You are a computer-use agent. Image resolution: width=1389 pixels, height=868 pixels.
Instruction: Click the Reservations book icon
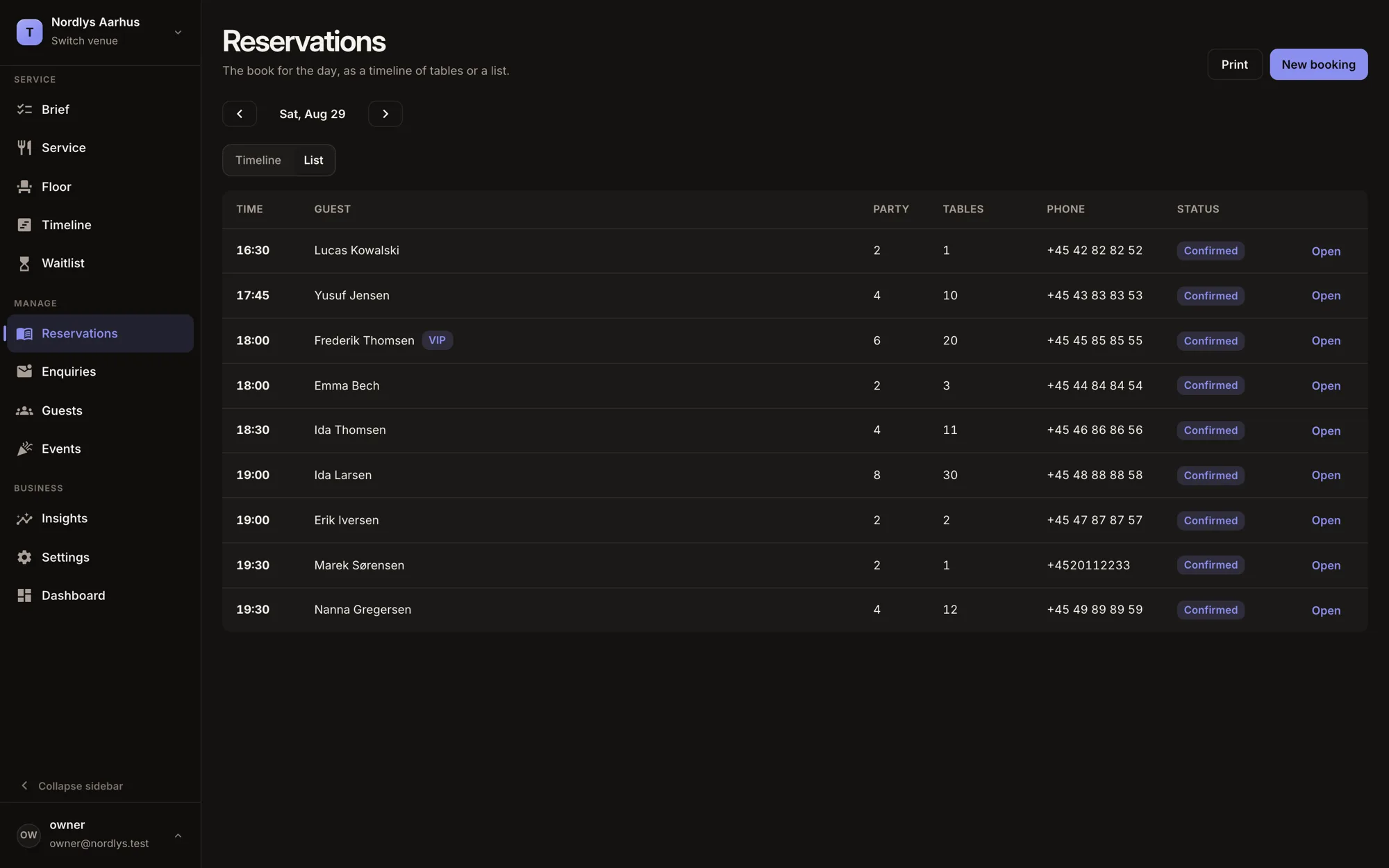pyautogui.click(x=24, y=333)
